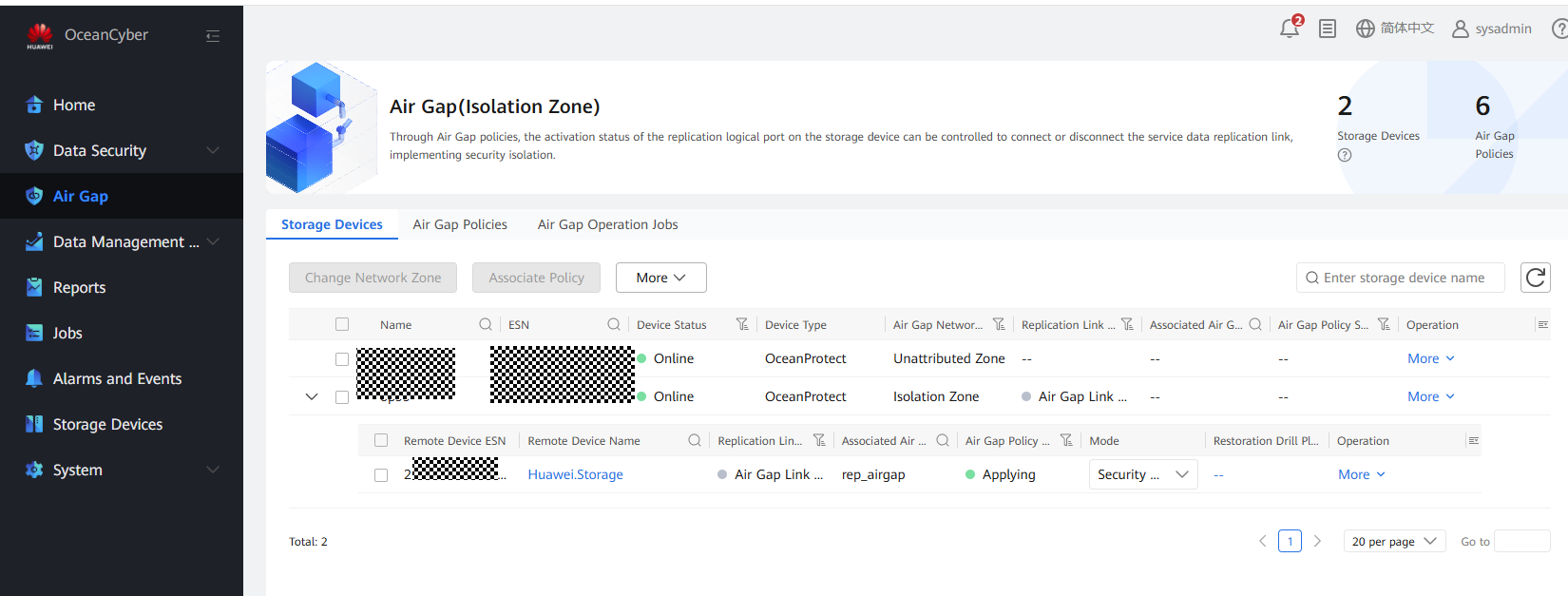This screenshot has width=1568, height=596.
Task: Expand the System sidebar menu
Action: tap(213, 470)
